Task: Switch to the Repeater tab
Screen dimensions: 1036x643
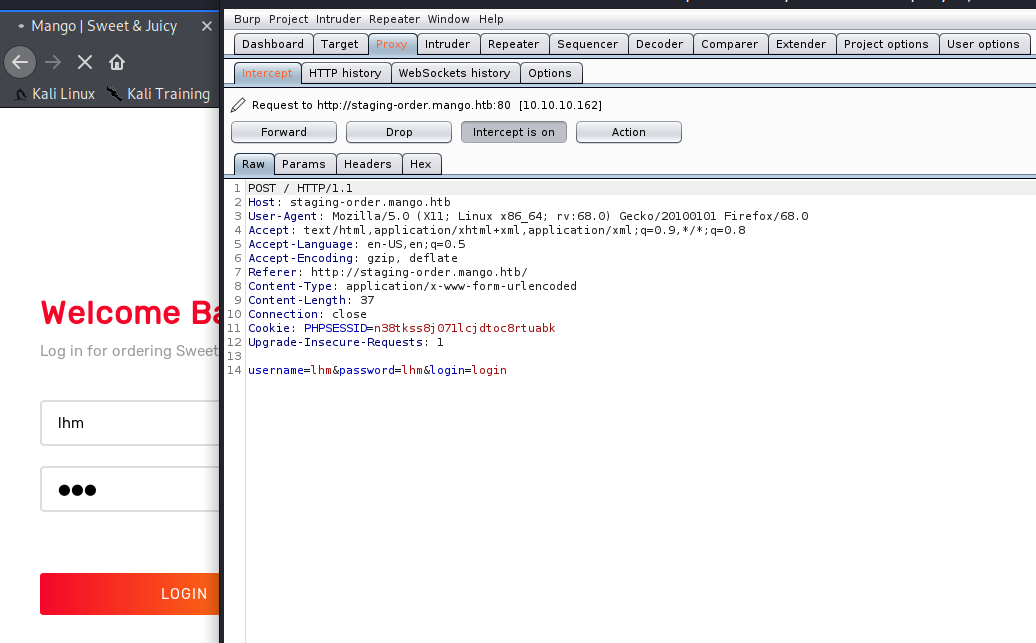Action: [x=513, y=44]
